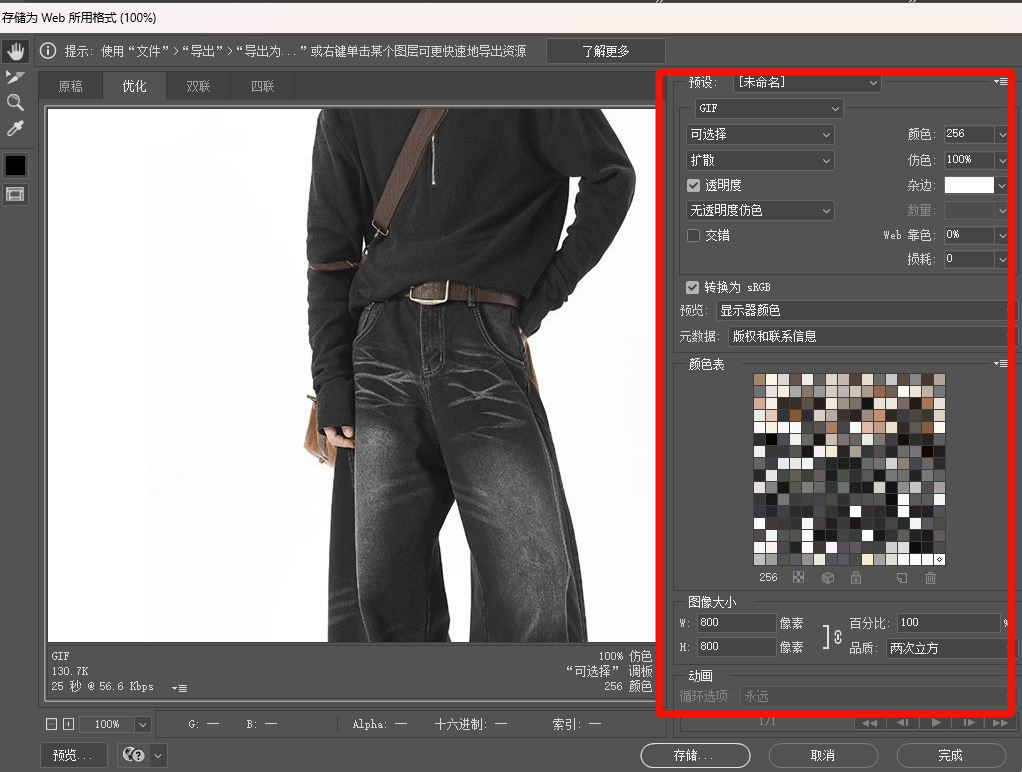Open the GIF file format dropdown

[769, 108]
